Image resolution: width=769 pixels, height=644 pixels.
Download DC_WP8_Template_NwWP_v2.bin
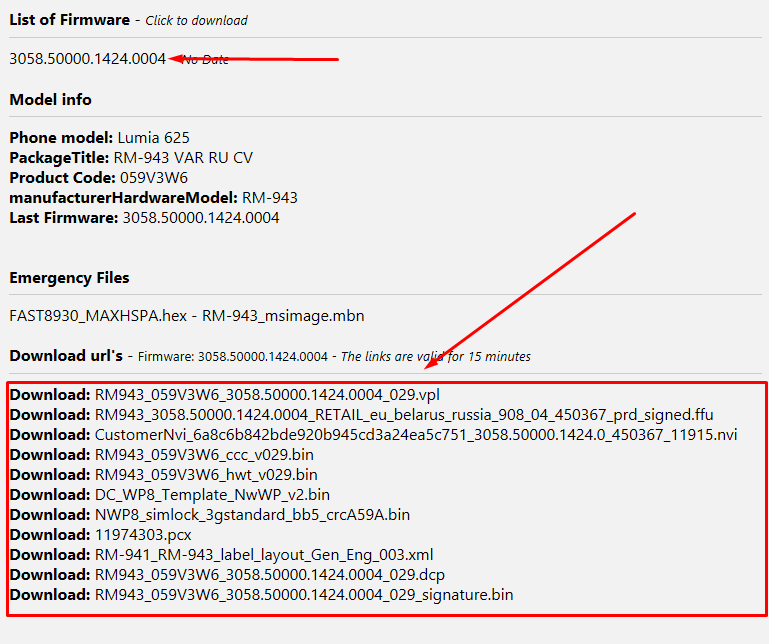pos(212,494)
